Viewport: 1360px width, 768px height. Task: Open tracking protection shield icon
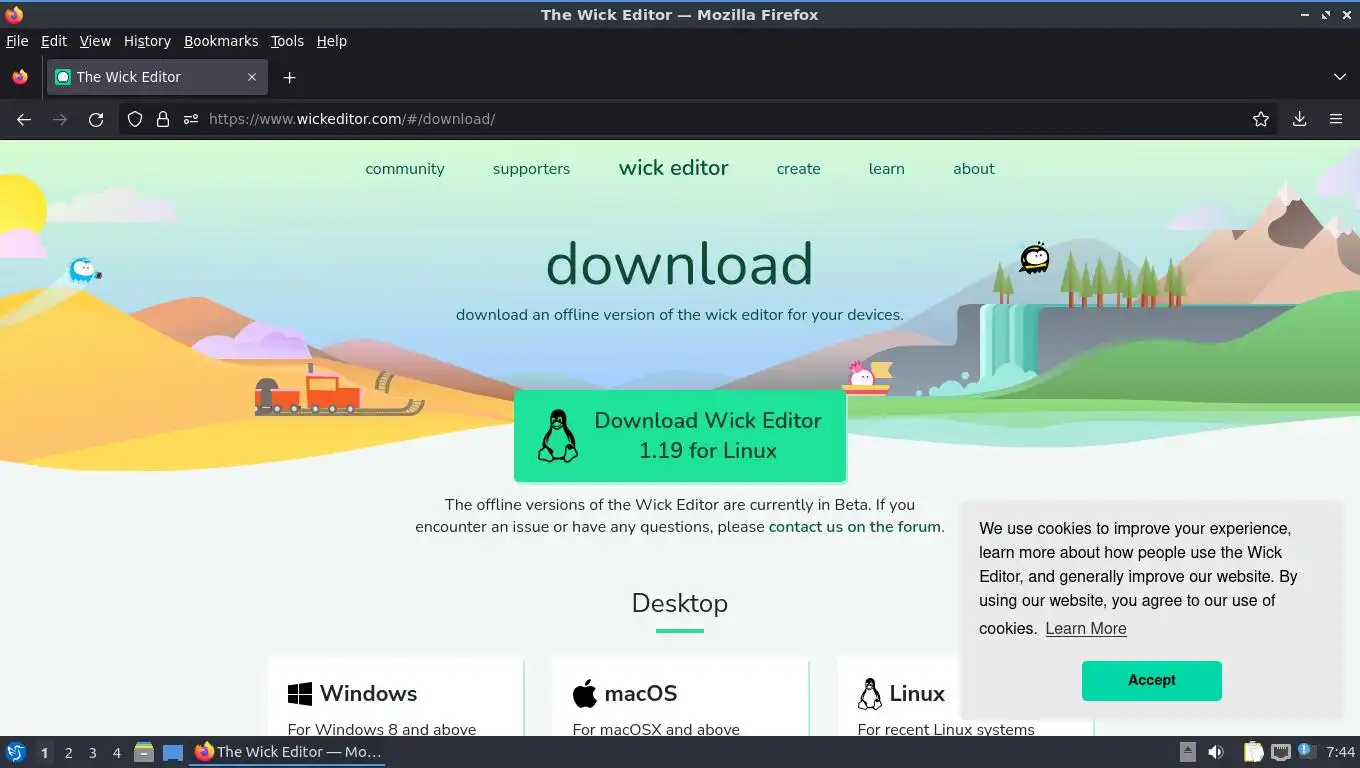[x=135, y=119]
